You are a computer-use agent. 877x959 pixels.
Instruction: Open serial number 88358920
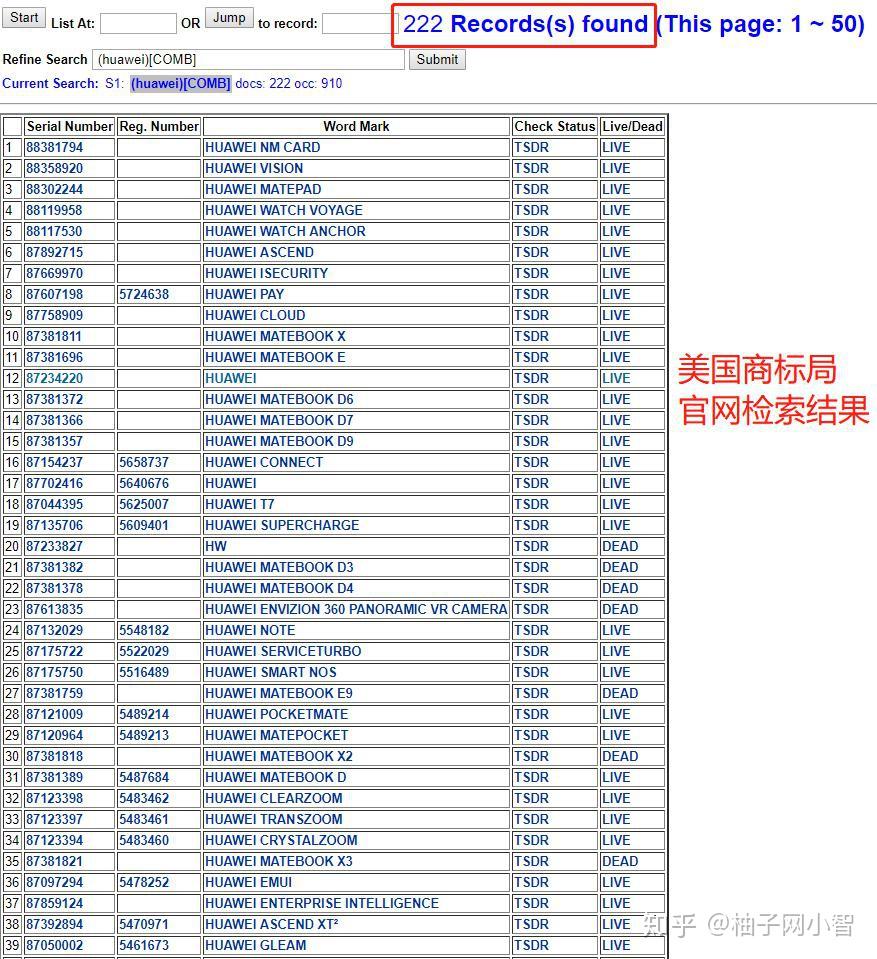pyautogui.click(x=54, y=168)
